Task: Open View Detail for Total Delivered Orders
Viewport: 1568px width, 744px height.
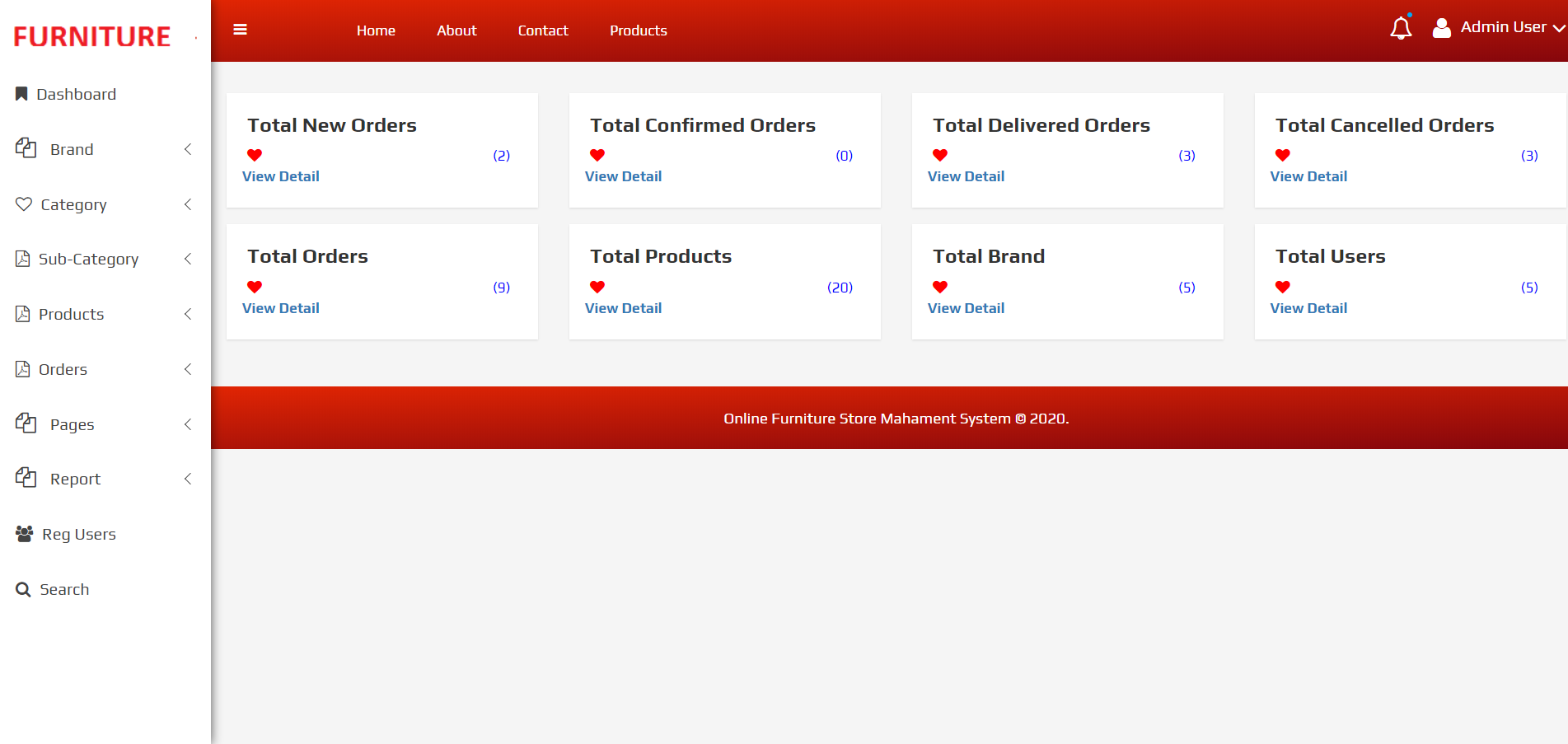Action: point(966,176)
